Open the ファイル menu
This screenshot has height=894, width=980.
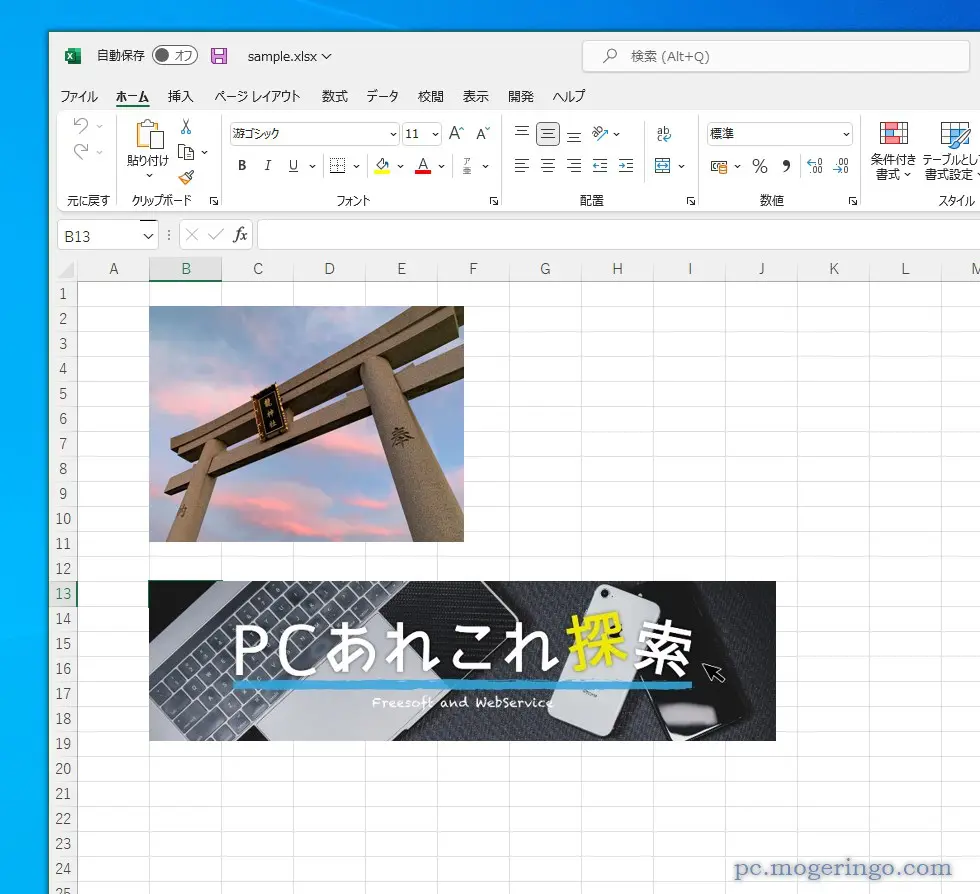79,96
